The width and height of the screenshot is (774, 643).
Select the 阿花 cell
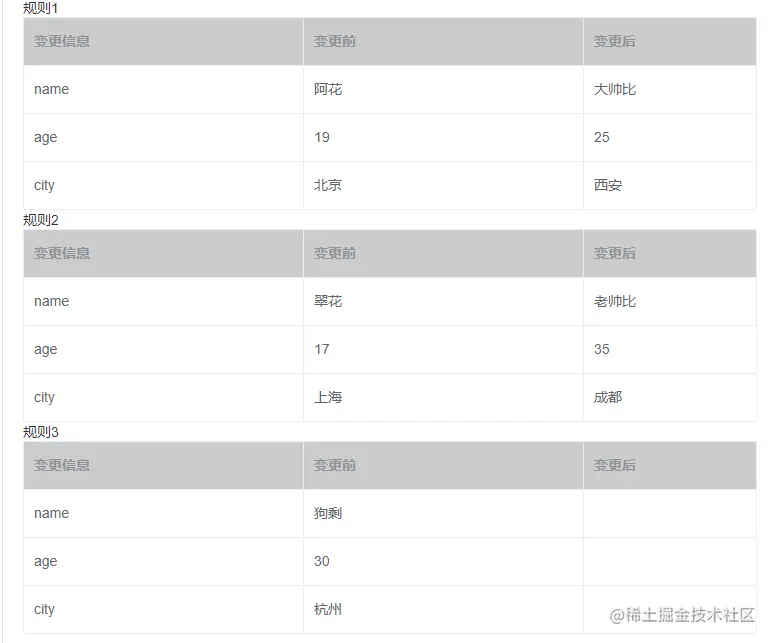[x=328, y=90]
